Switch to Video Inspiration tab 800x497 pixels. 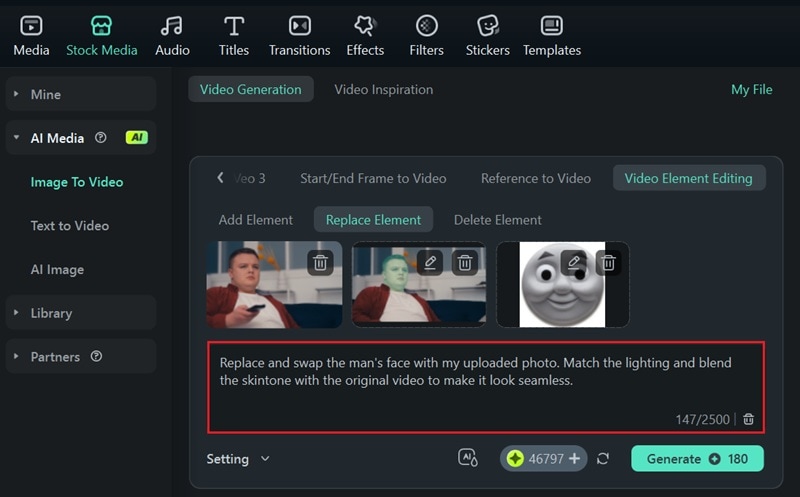[x=384, y=89]
